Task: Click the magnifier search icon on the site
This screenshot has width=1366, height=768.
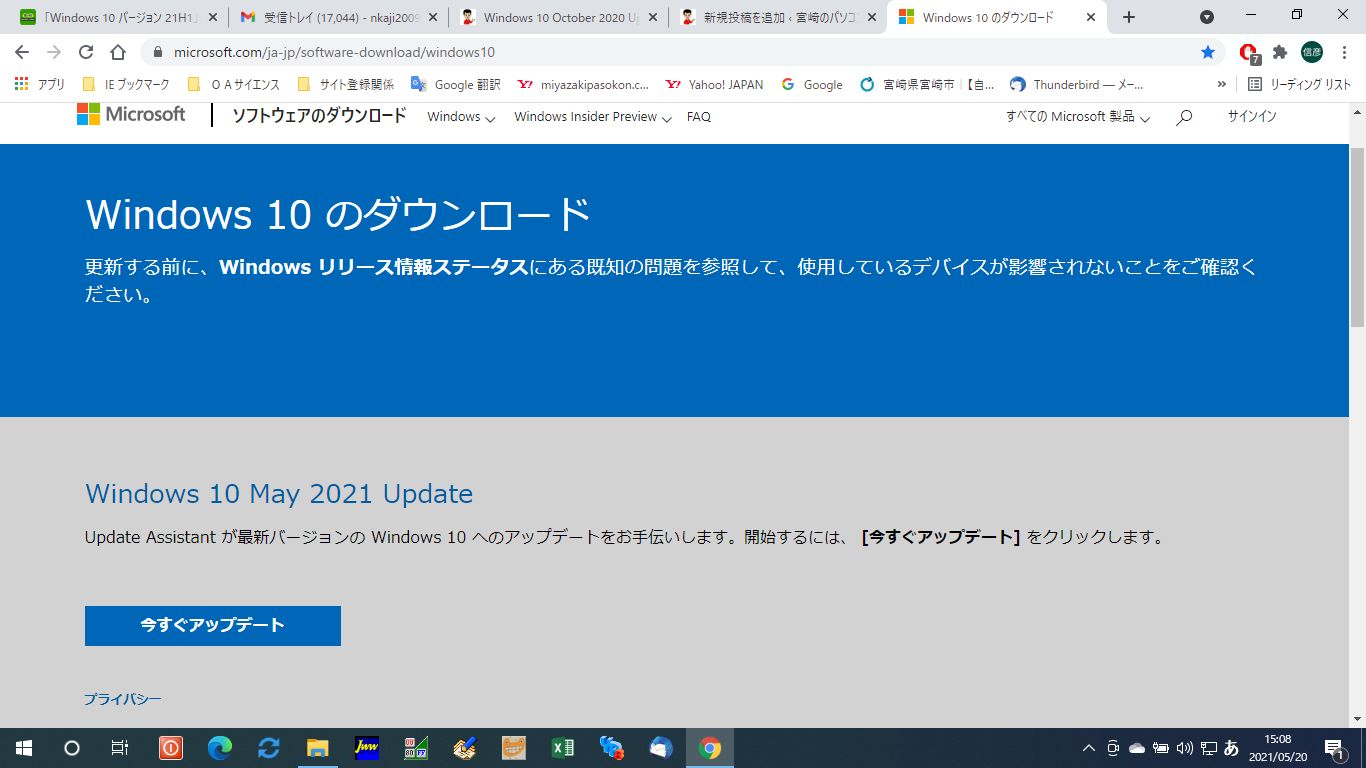Action: pos(1184,117)
